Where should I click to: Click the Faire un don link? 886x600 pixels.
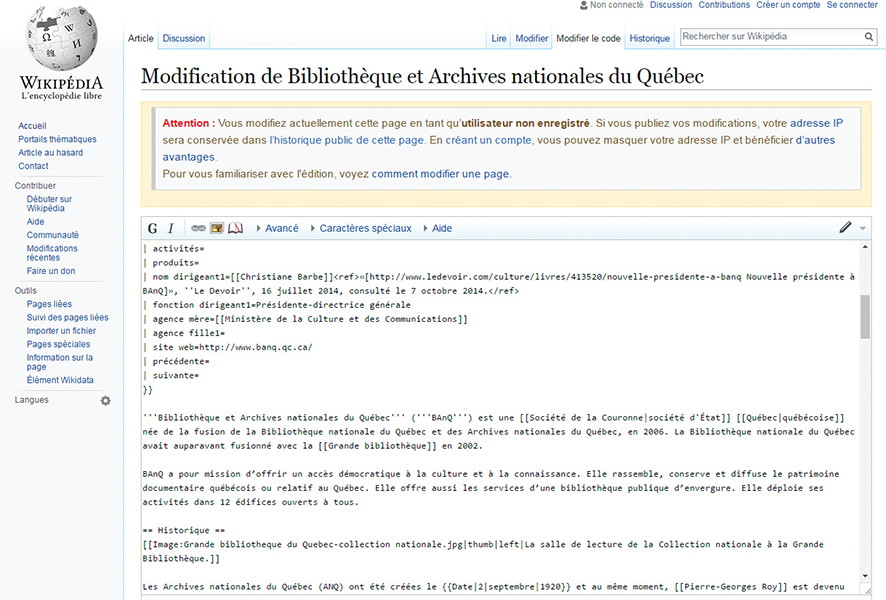[51, 271]
